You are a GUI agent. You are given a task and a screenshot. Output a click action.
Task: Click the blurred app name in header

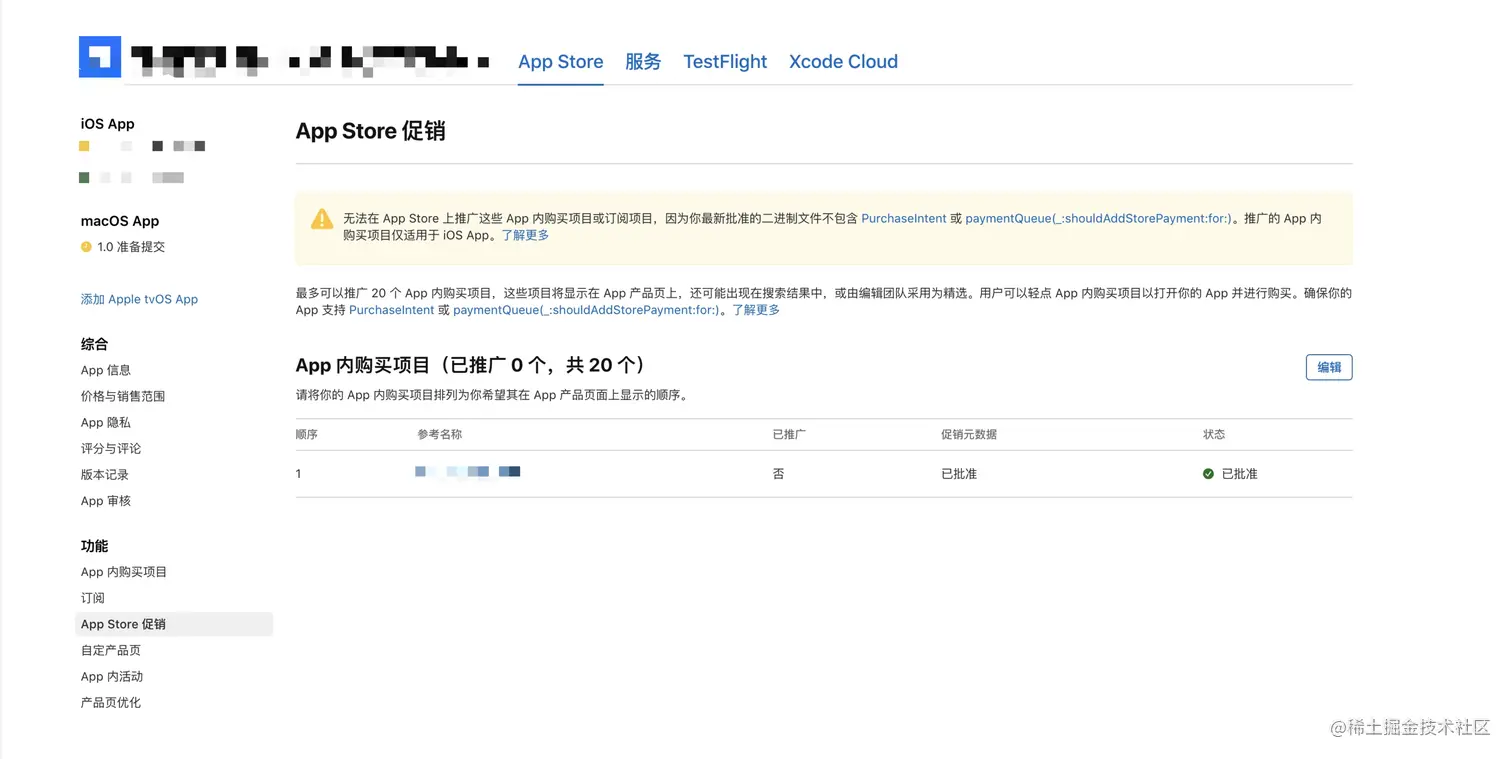coord(310,60)
